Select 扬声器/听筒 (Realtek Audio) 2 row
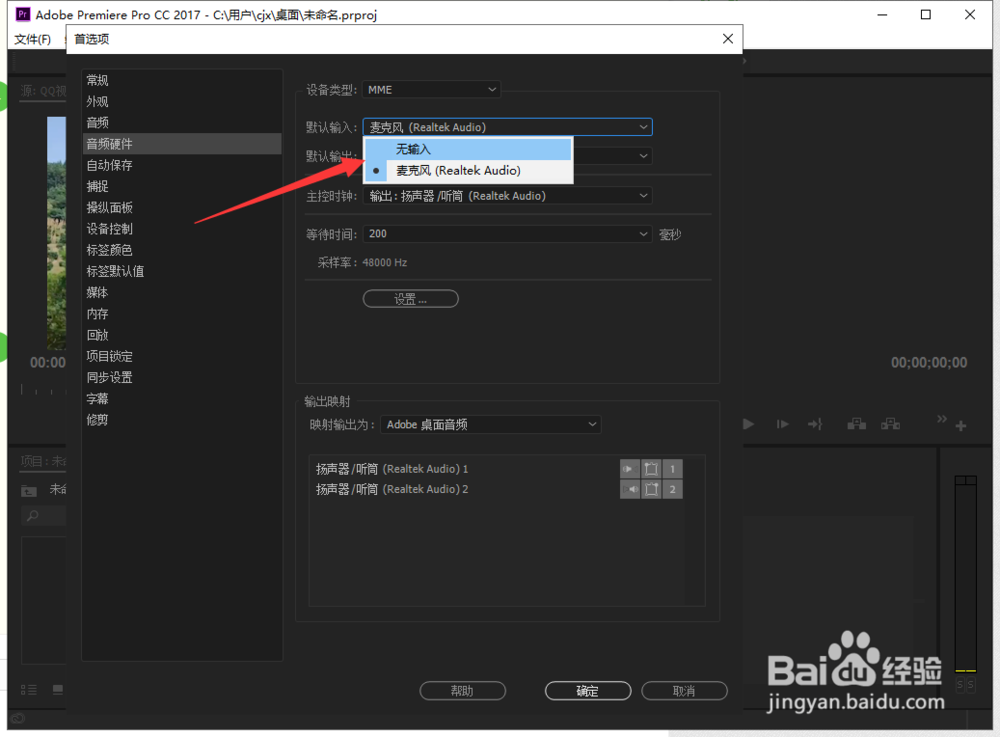Screen dimensions: 1000x737 [499, 489]
